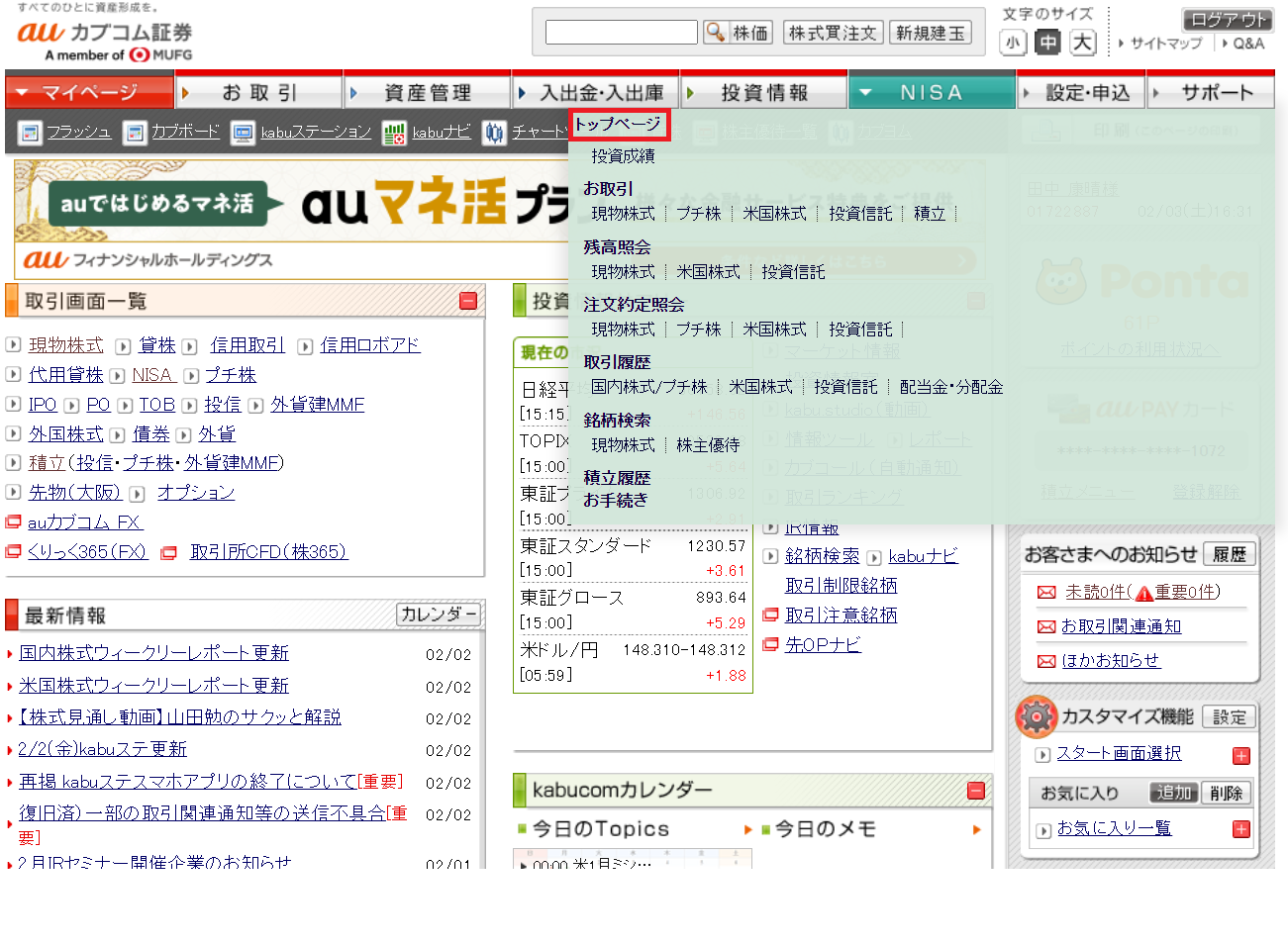
Task: Click the カレンダー button in 最新情報
Action: coord(438,615)
